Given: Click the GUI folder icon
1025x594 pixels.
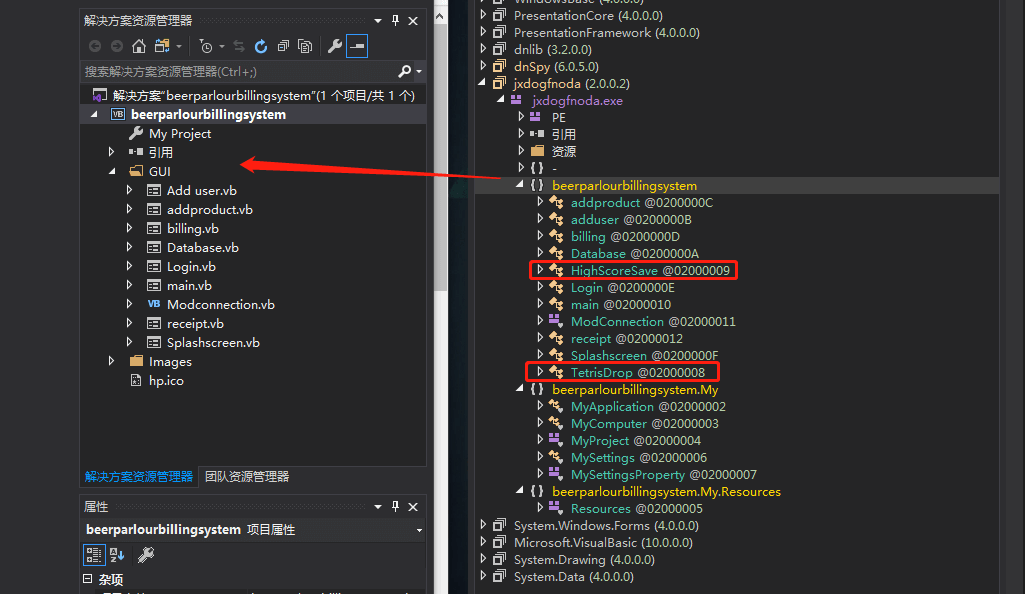Looking at the screenshot, I should click(136, 171).
